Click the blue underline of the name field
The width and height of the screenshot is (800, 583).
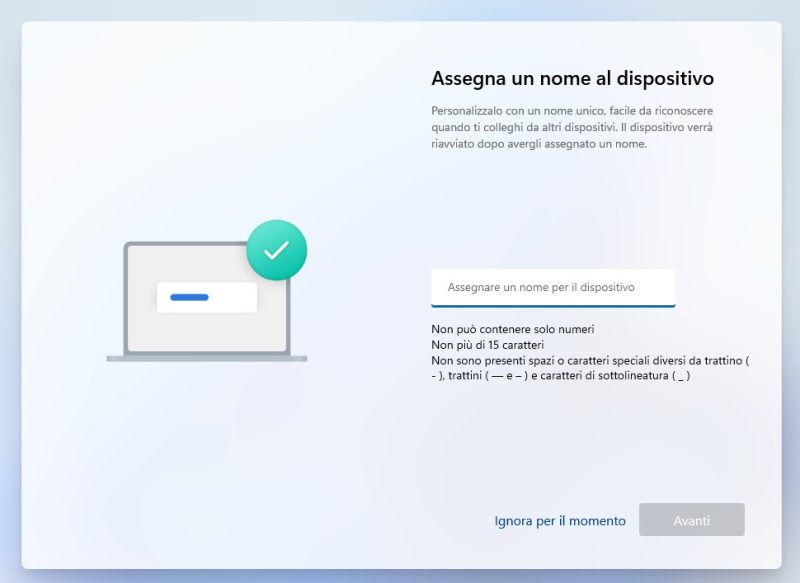click(x=553, y=305)
